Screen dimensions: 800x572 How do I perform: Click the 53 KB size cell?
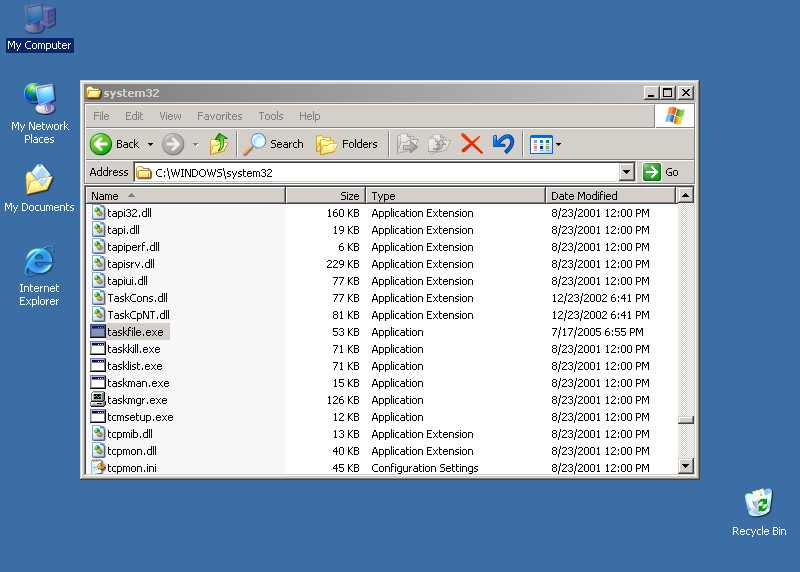345,332
